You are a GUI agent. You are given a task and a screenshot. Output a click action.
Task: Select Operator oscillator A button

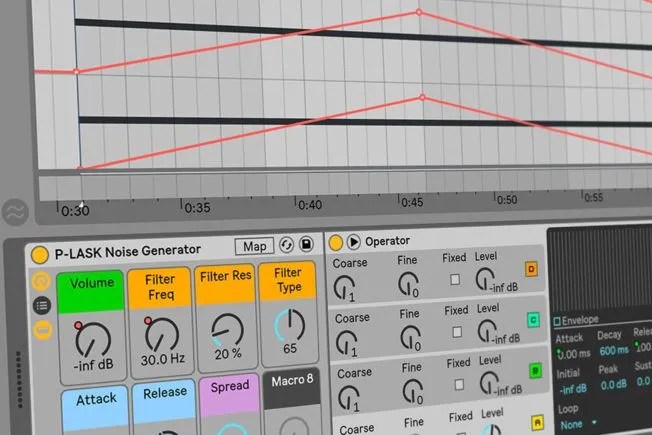538,423
